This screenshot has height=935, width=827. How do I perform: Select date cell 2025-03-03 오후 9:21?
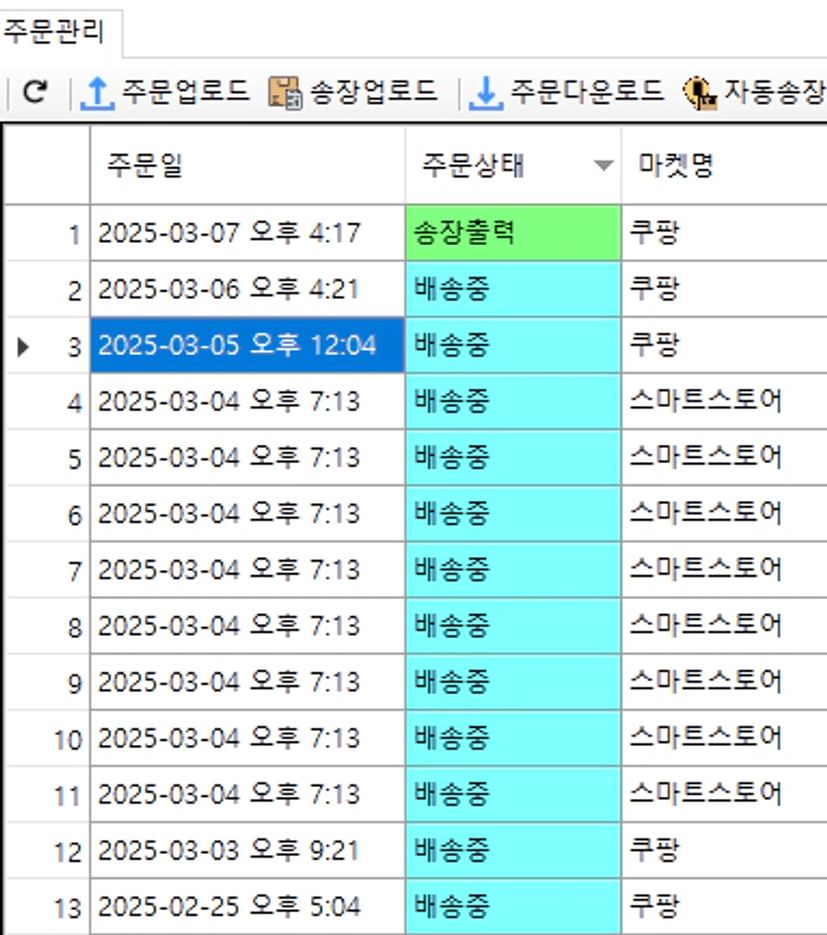(247, 850)
